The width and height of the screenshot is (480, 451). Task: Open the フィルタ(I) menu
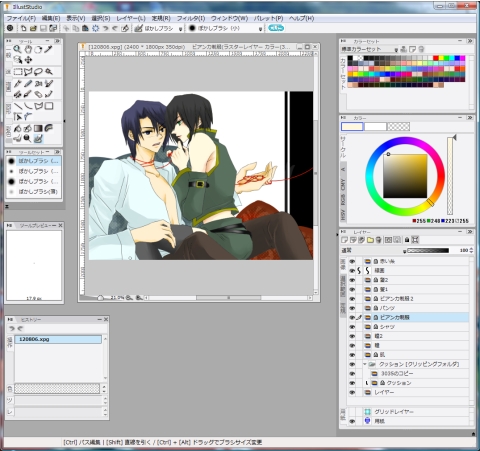point(191,18)
